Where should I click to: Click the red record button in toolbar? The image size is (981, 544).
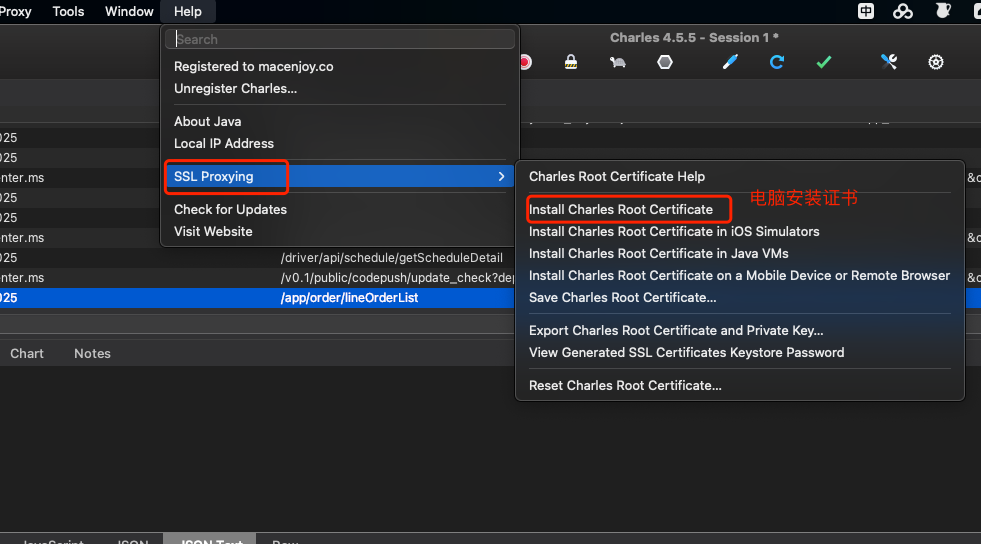[x=526, y=62]
